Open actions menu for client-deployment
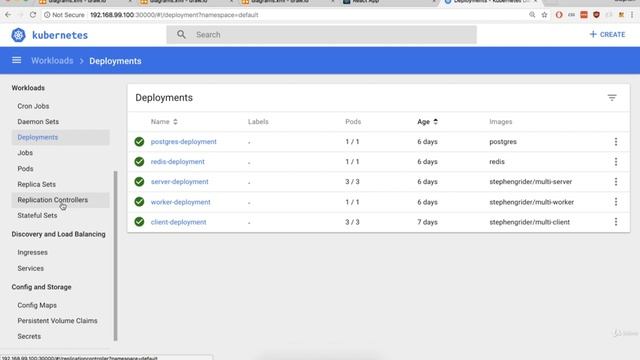Screen dimensions: 640x360 (616, 222)
